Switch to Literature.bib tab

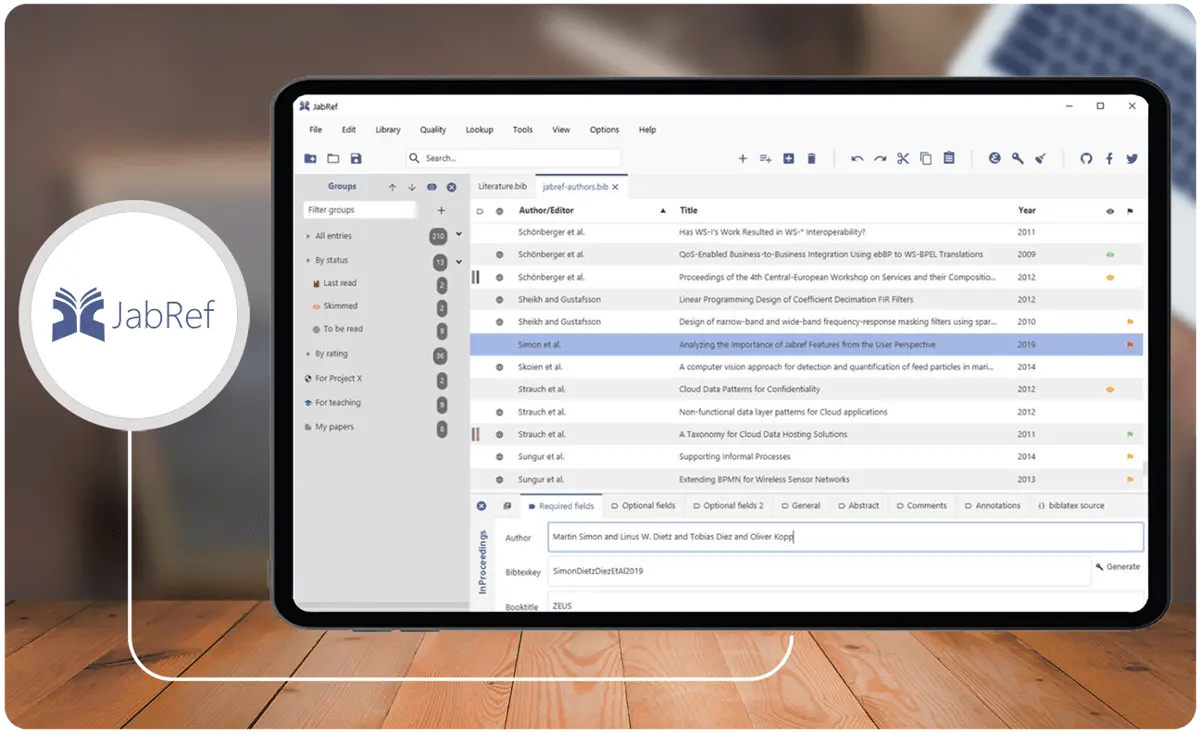502,187
